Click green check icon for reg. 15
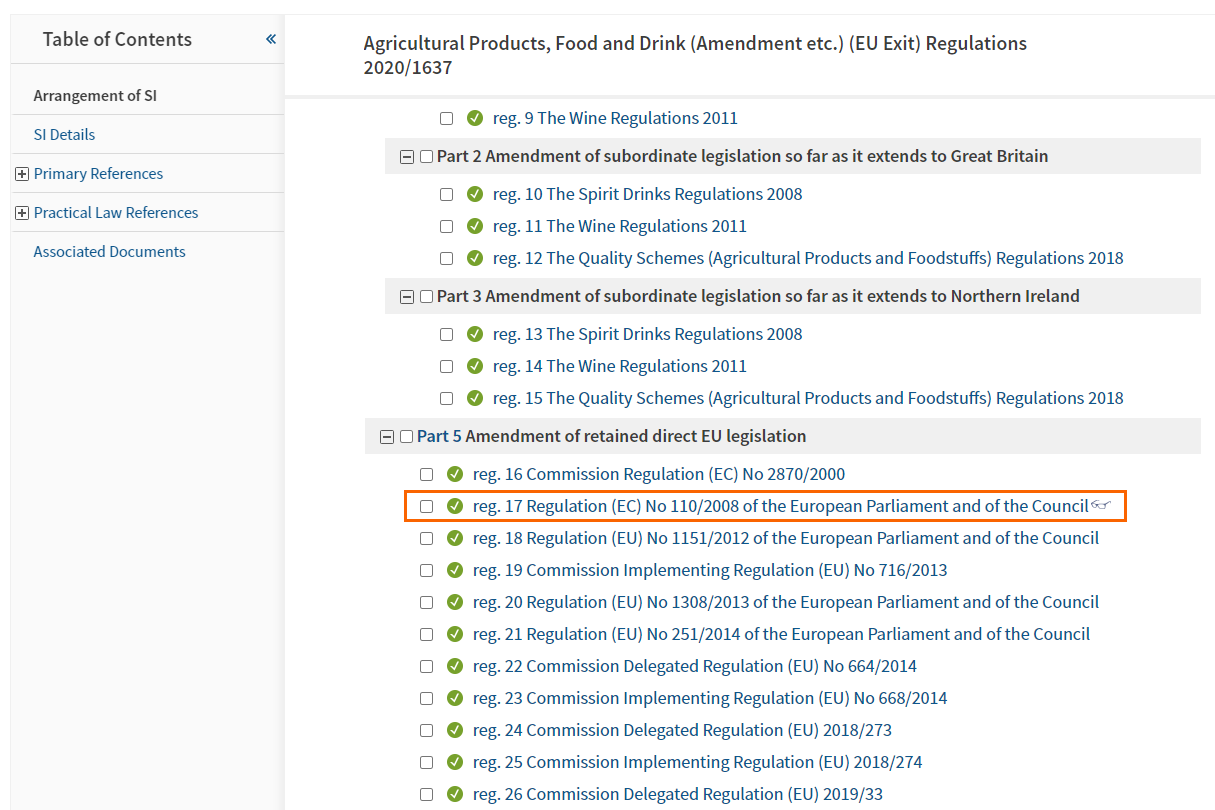Screen dimensions: 1215x810 coord(475,398)
